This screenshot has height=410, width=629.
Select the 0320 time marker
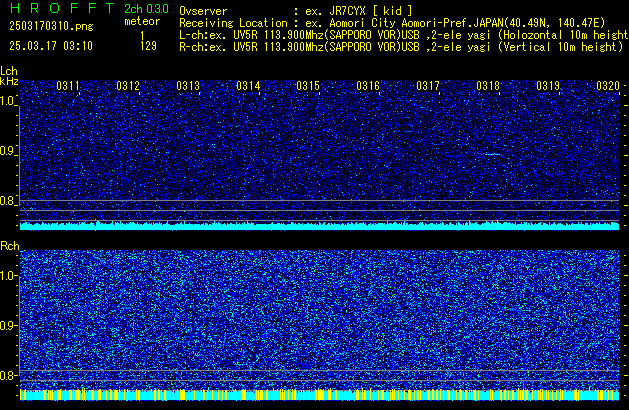coord(608,86)
